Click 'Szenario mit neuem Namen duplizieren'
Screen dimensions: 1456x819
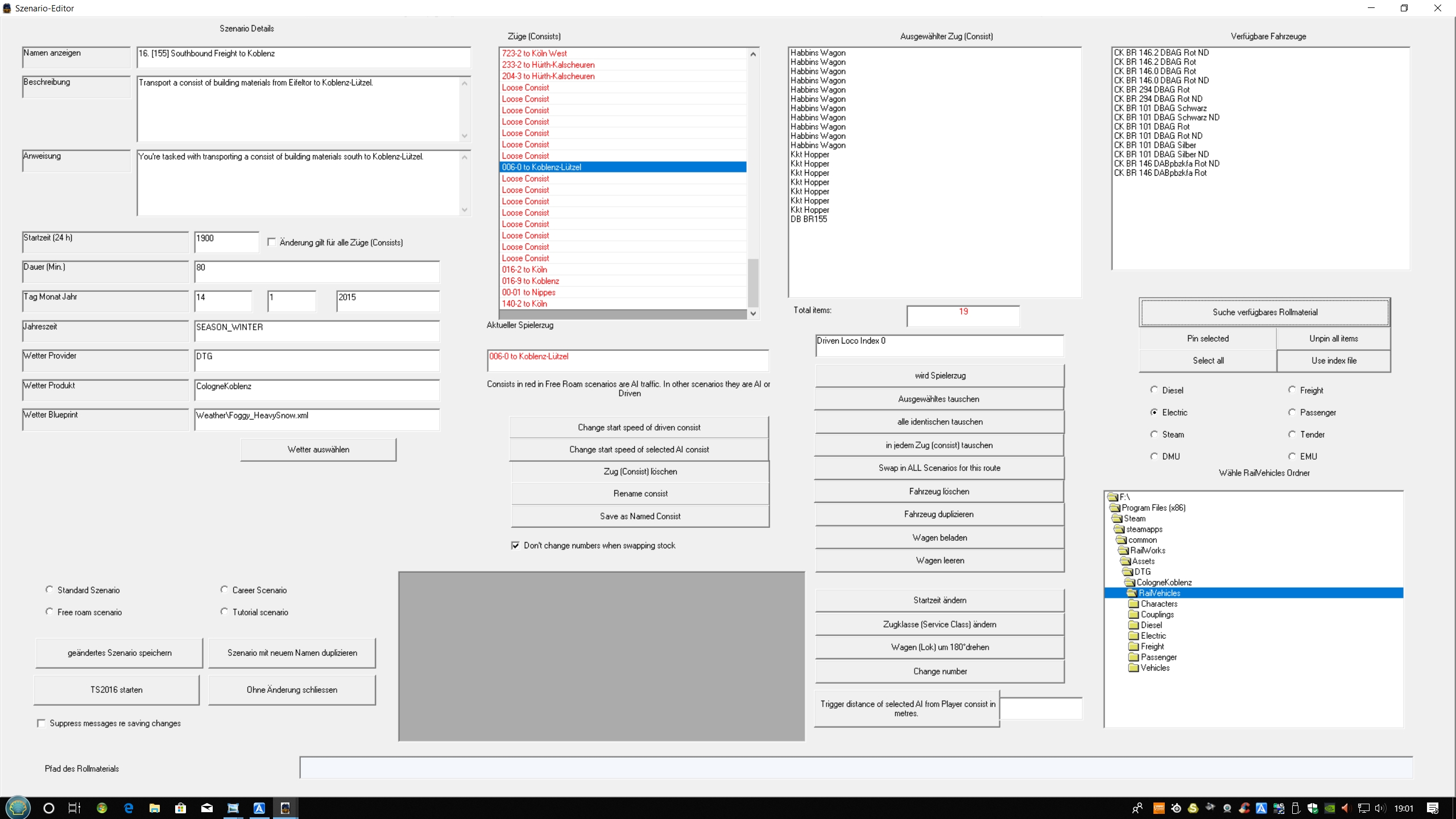pos(292,653)
